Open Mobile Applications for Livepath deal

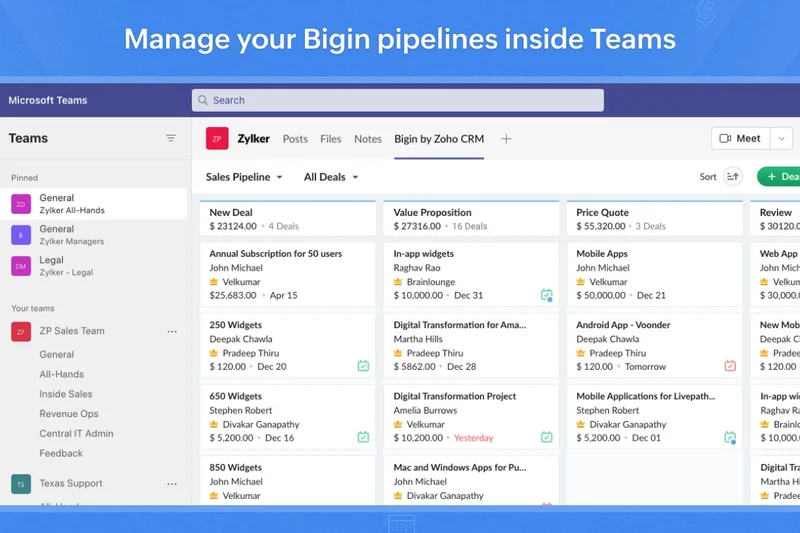tap(655, 417)
